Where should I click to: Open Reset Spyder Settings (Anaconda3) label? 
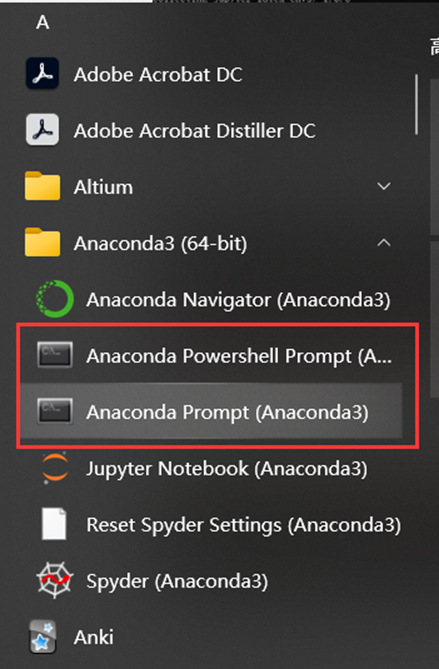pos(244,525)
